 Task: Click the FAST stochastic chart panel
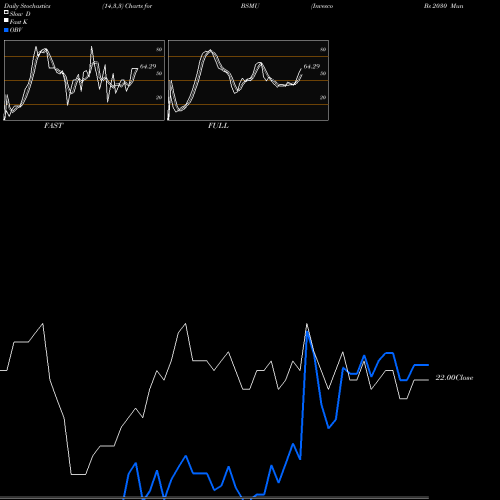pyautogui.click(x=84, y=80)
